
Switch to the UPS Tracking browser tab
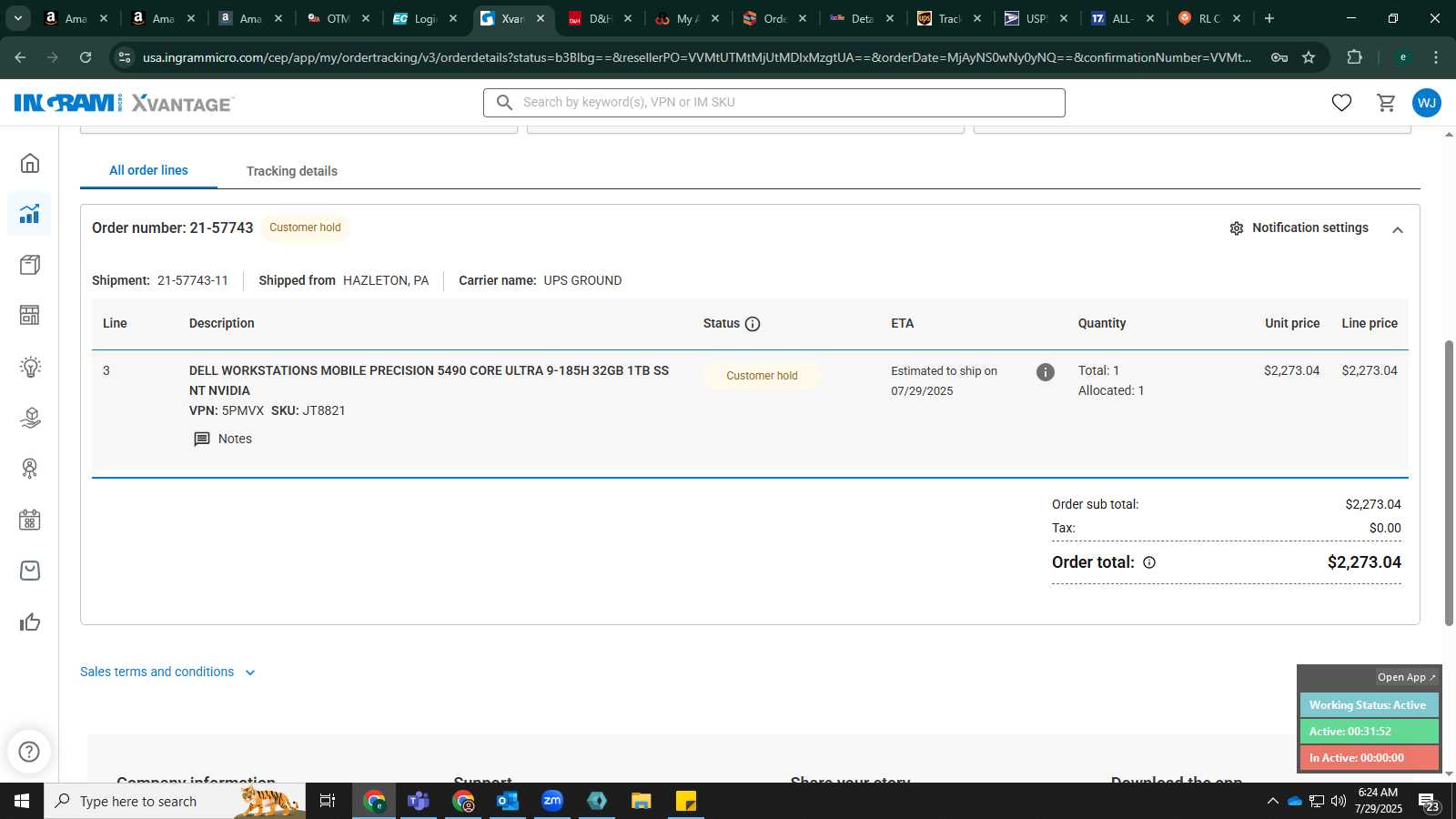coord(950,18)
